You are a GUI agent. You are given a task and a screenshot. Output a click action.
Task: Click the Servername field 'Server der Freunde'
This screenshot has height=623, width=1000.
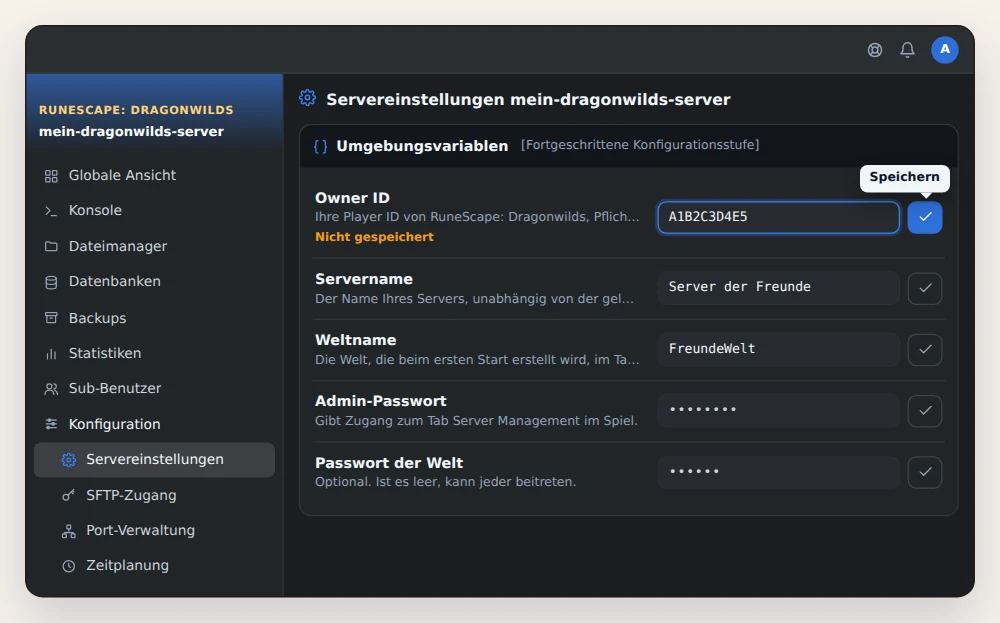point(778,288)
